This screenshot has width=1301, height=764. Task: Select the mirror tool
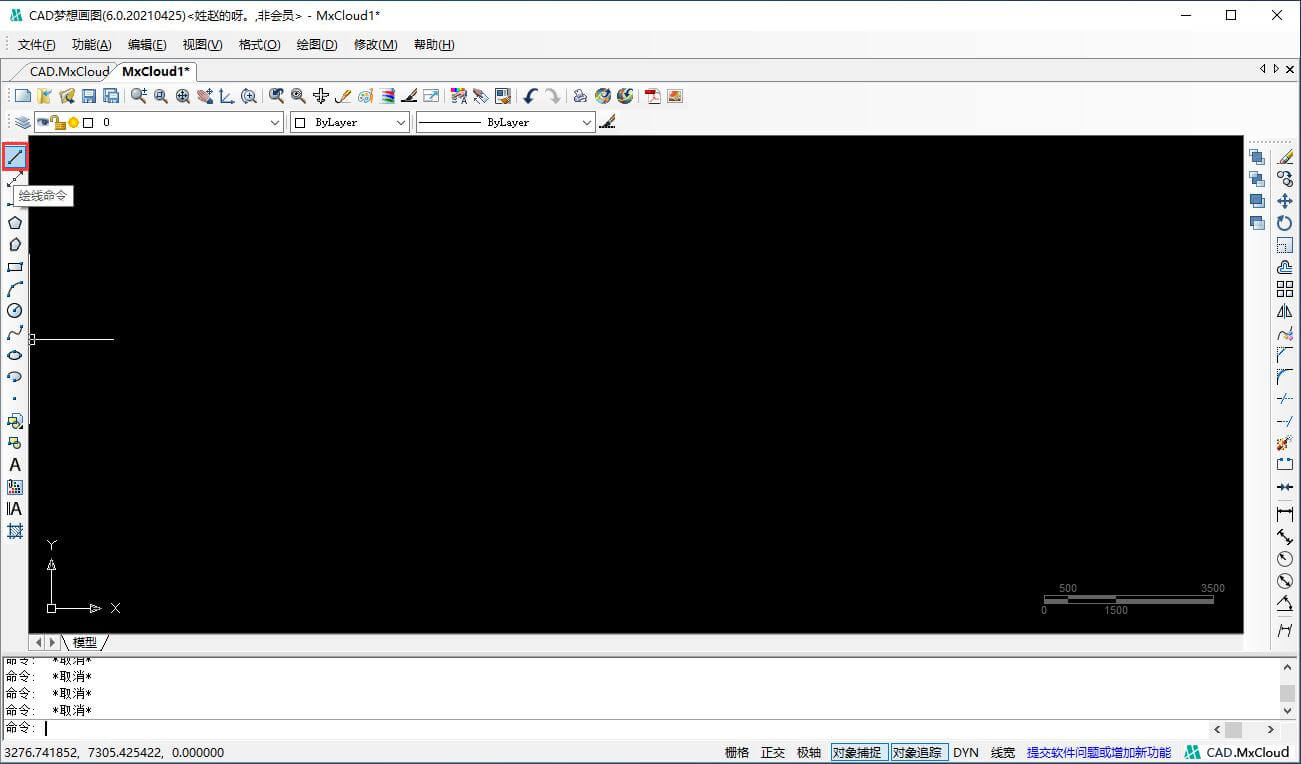tap(1285, 311)
